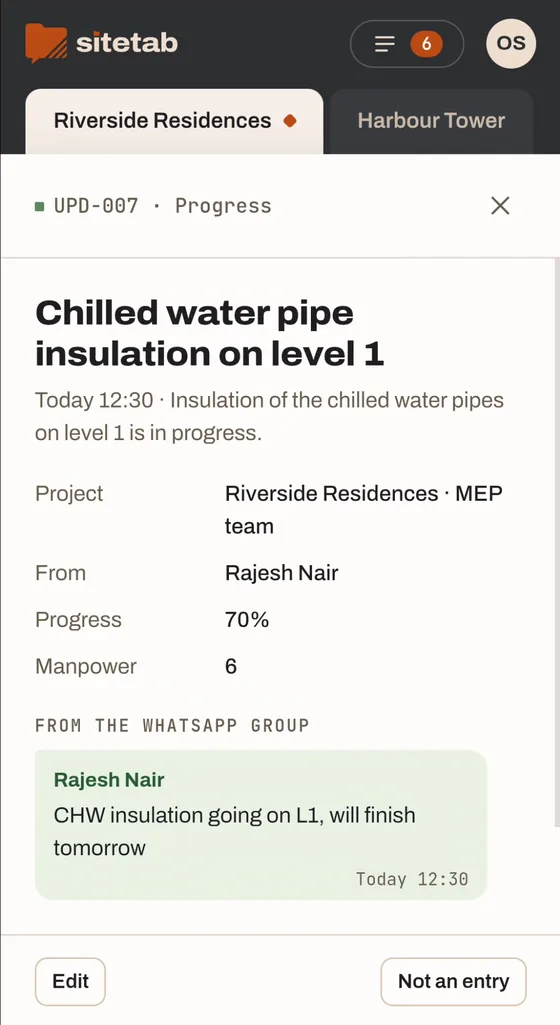Screen dimensions: 560x1025
Task: Click the sitetab wordmark text
Action: coord(127,44)
